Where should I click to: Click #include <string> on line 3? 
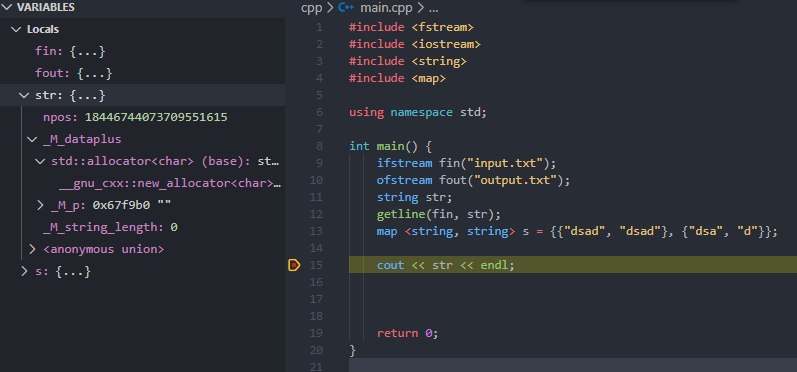click(408, 61)
